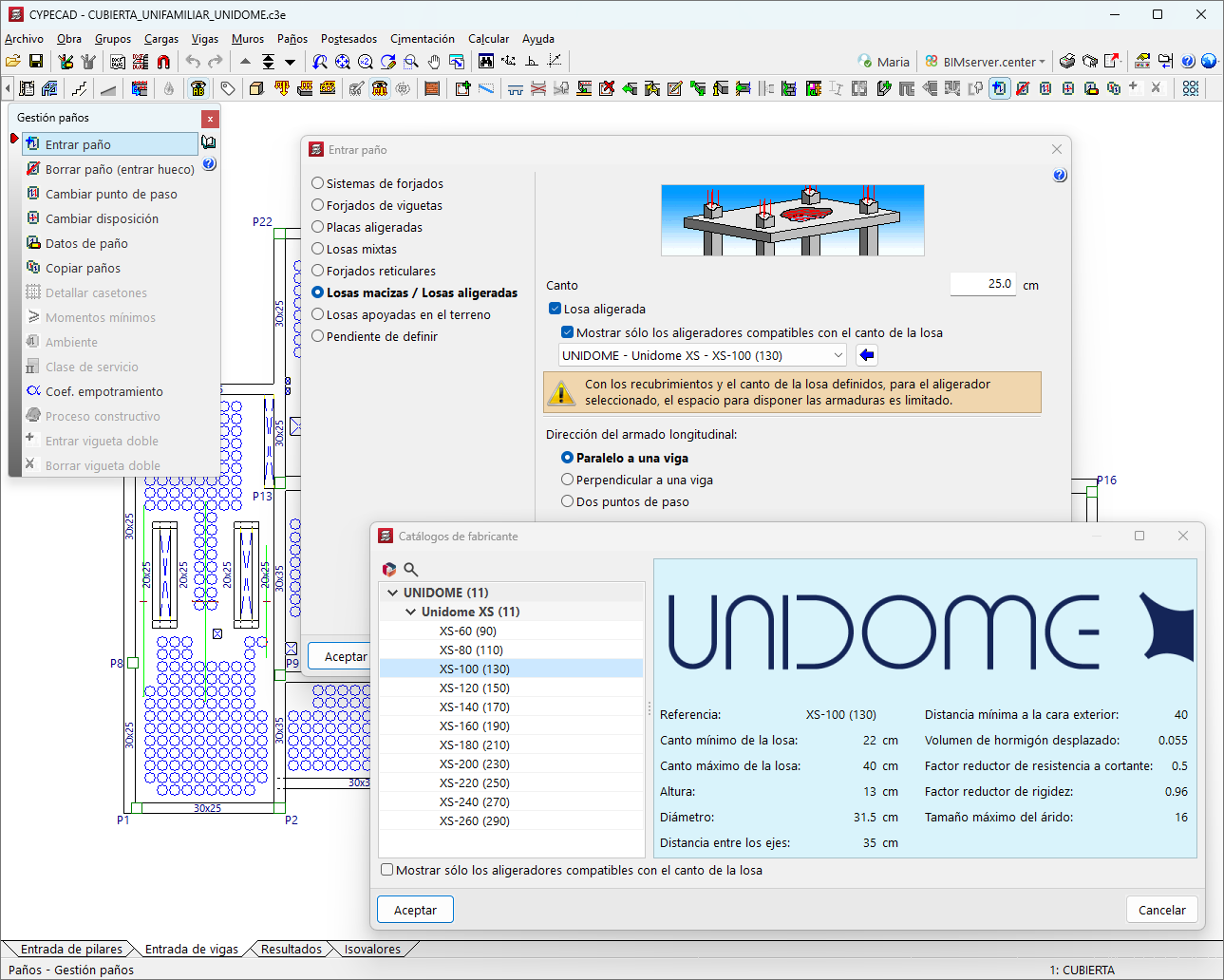Open the Cimentación menu
This screenshot has width=1224, height=980.
[423, 39]
